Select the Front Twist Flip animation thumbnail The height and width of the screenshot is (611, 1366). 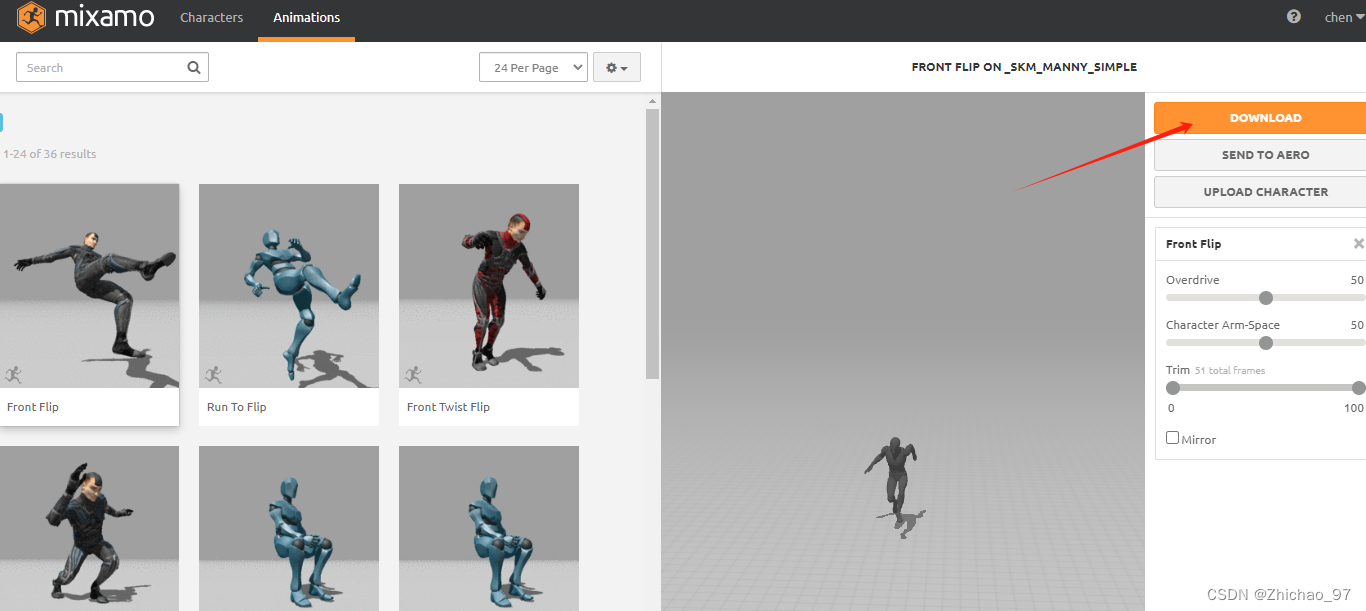tap(489, 286)
